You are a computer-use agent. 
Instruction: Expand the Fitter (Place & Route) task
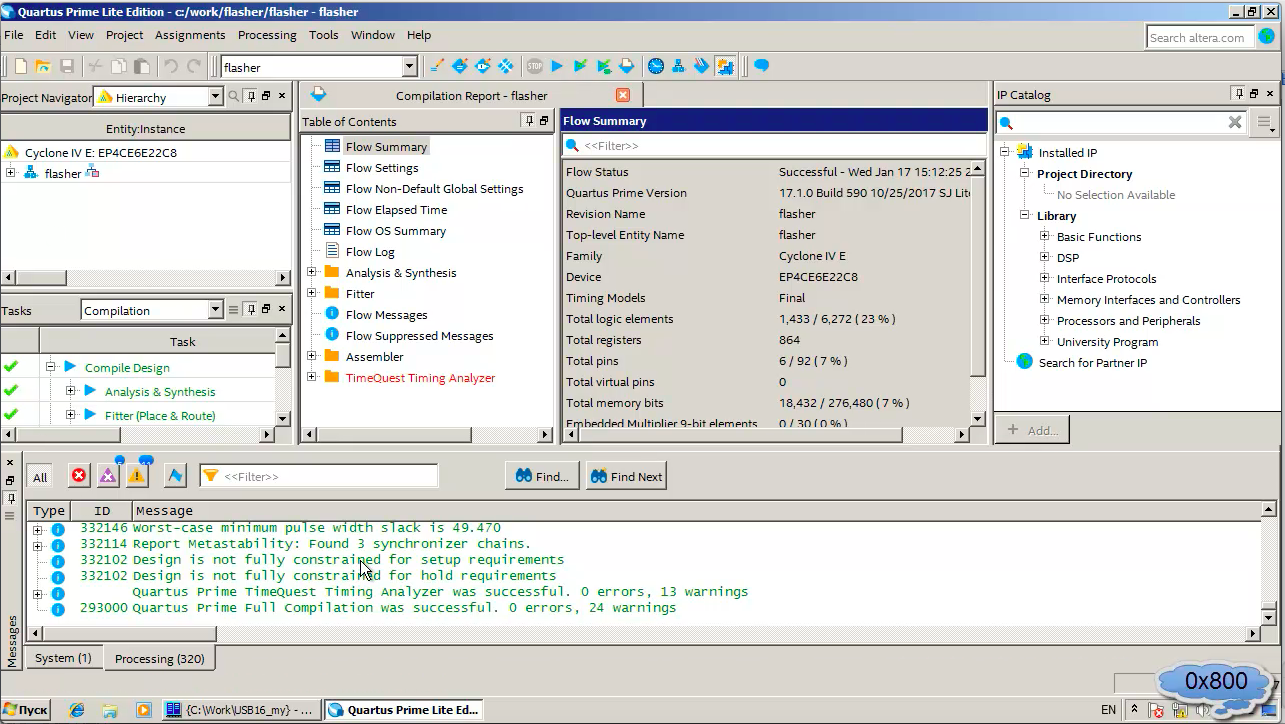(70, 415)
